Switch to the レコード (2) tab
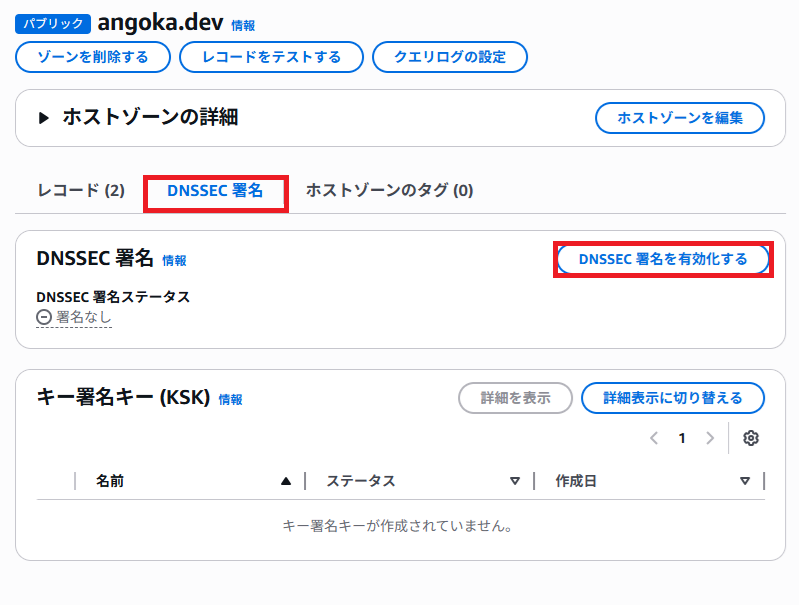 (x=81, y=190)
